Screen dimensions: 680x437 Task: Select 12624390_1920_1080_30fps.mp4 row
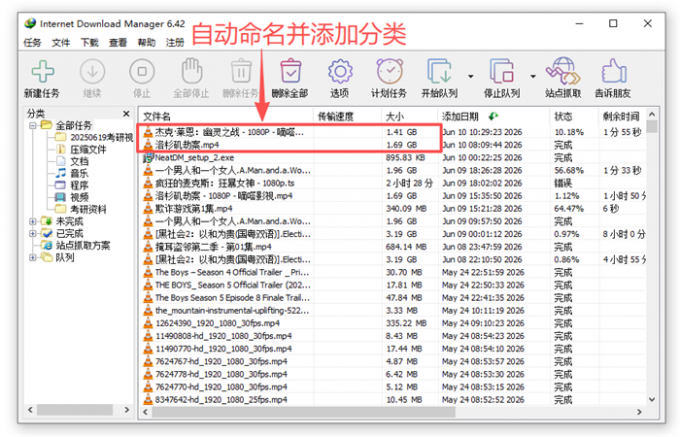[x=392, y=323]
